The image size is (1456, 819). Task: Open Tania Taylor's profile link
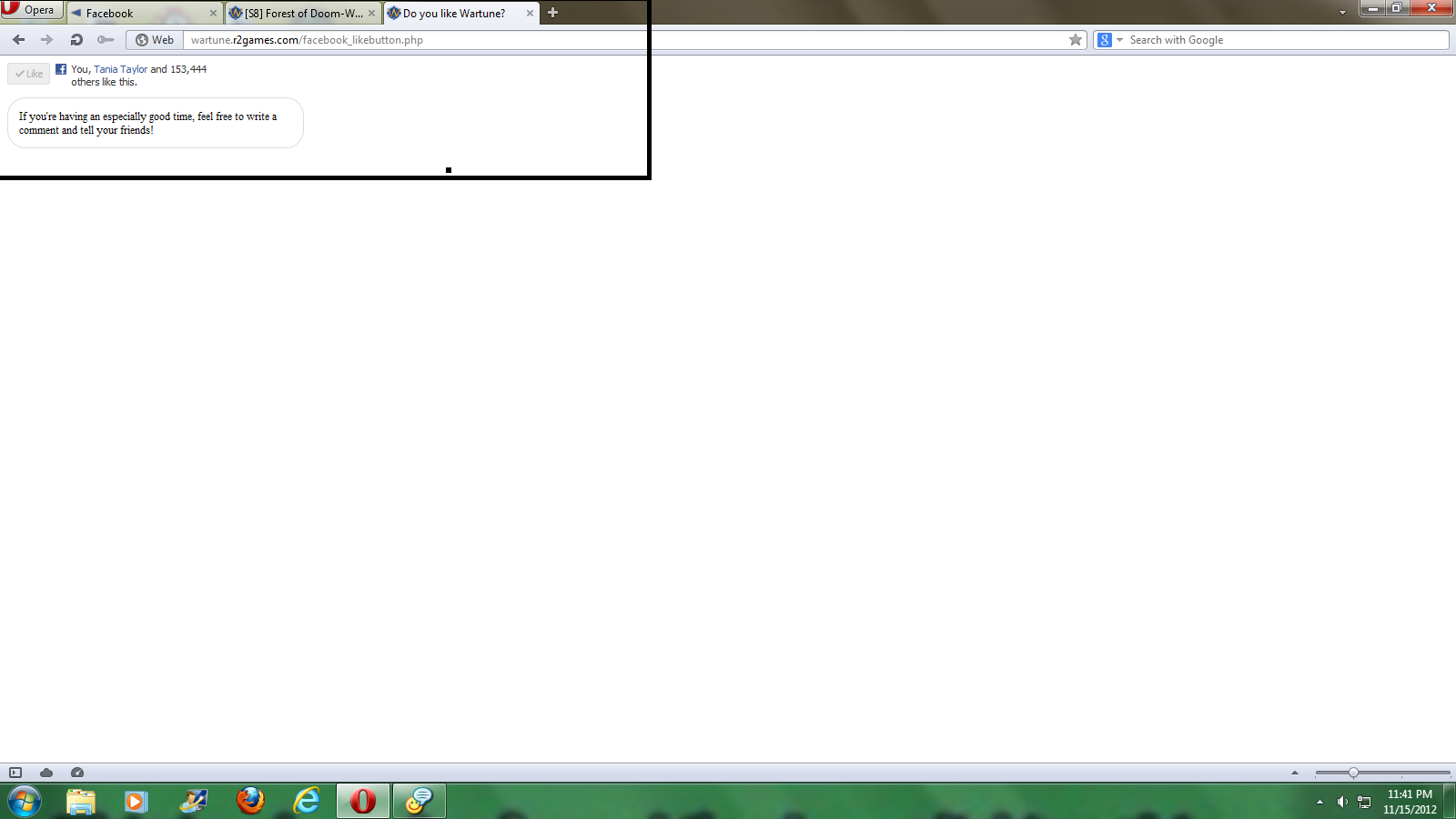120,69
